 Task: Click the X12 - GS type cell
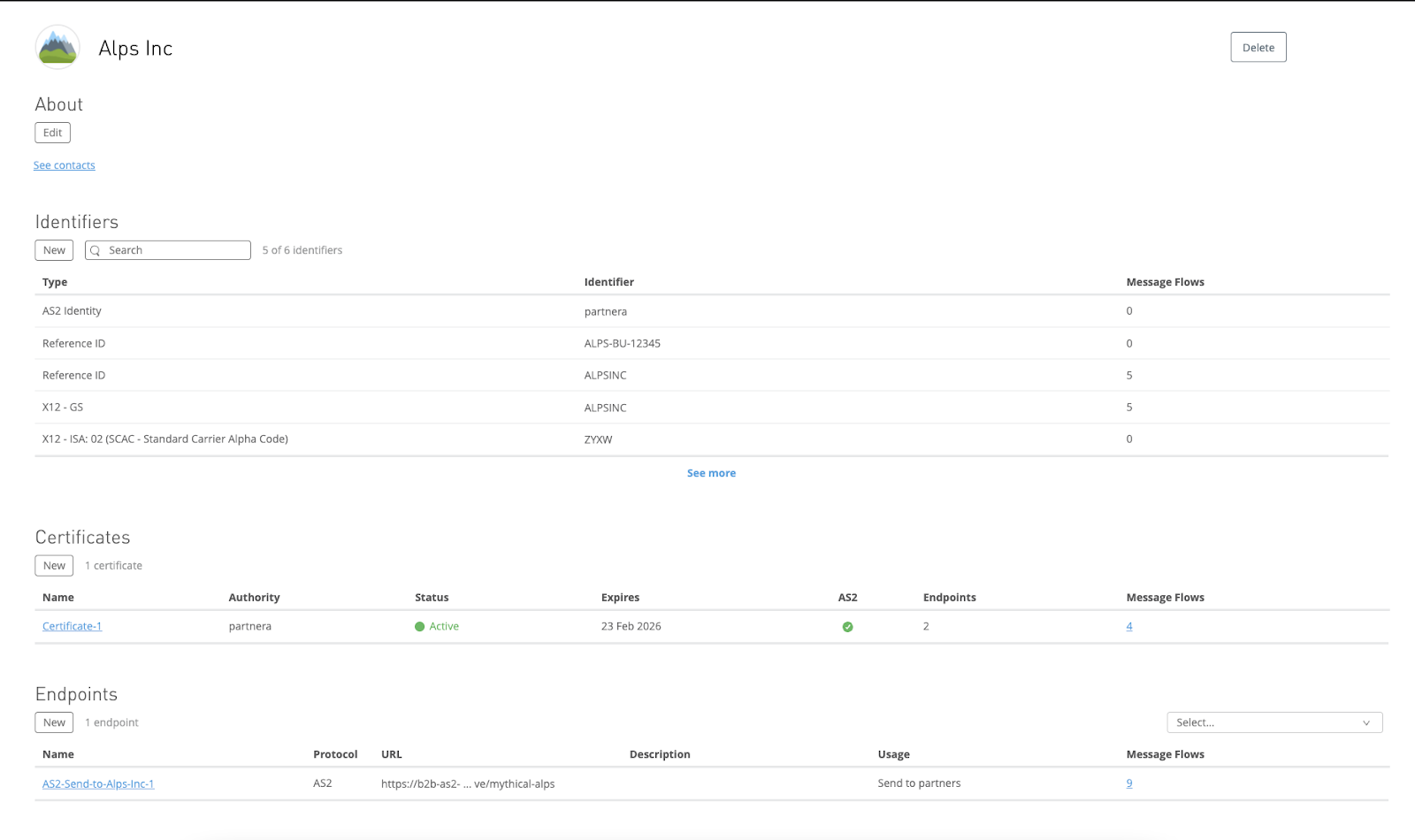pyautogui.click(x=63, y=408)
